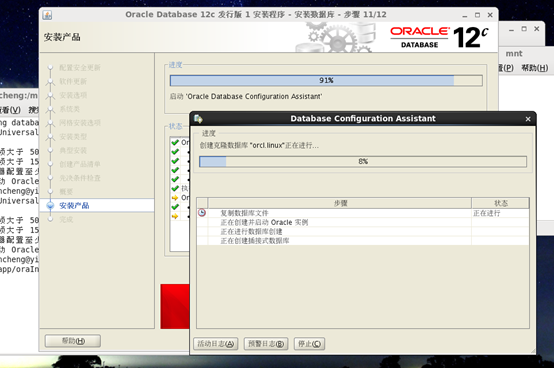Viewport: 554px width, 368px height.
Task: Select the 安装类型 step
Action: click(x=73, y=136)
